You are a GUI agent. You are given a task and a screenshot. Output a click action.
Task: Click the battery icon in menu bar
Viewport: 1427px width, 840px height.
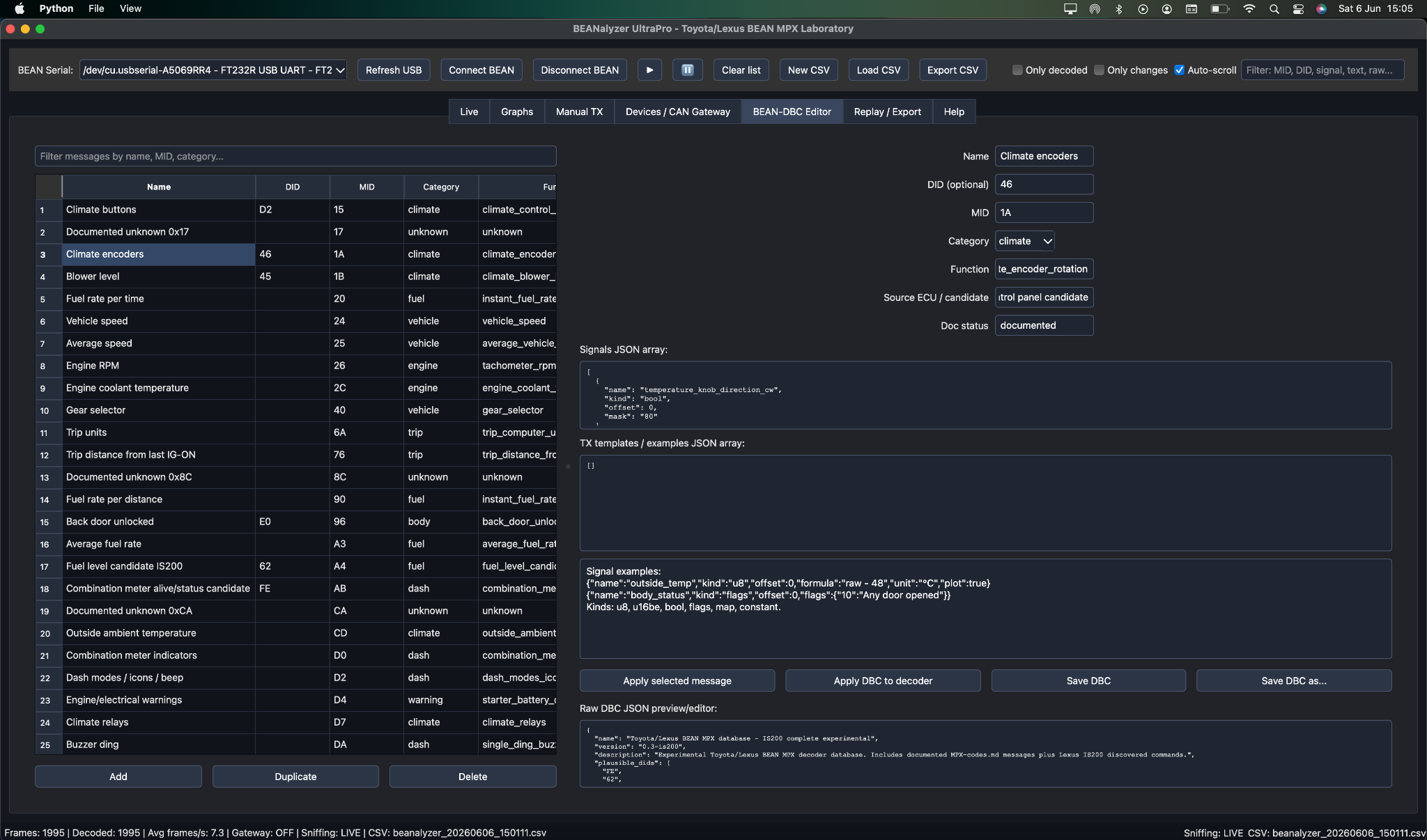1219,8
